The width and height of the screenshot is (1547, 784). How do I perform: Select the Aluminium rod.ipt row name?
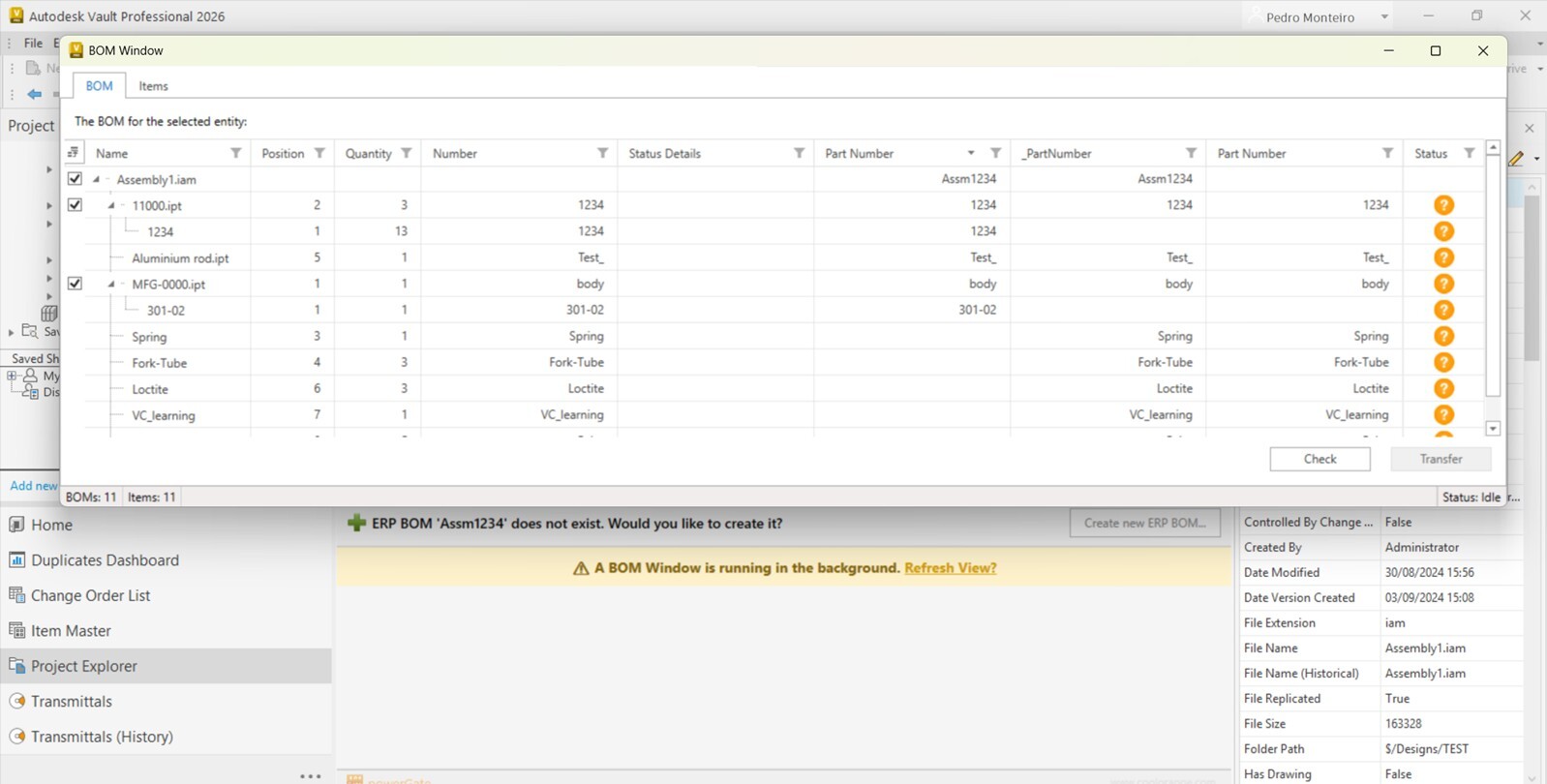[x=180, y=258]
